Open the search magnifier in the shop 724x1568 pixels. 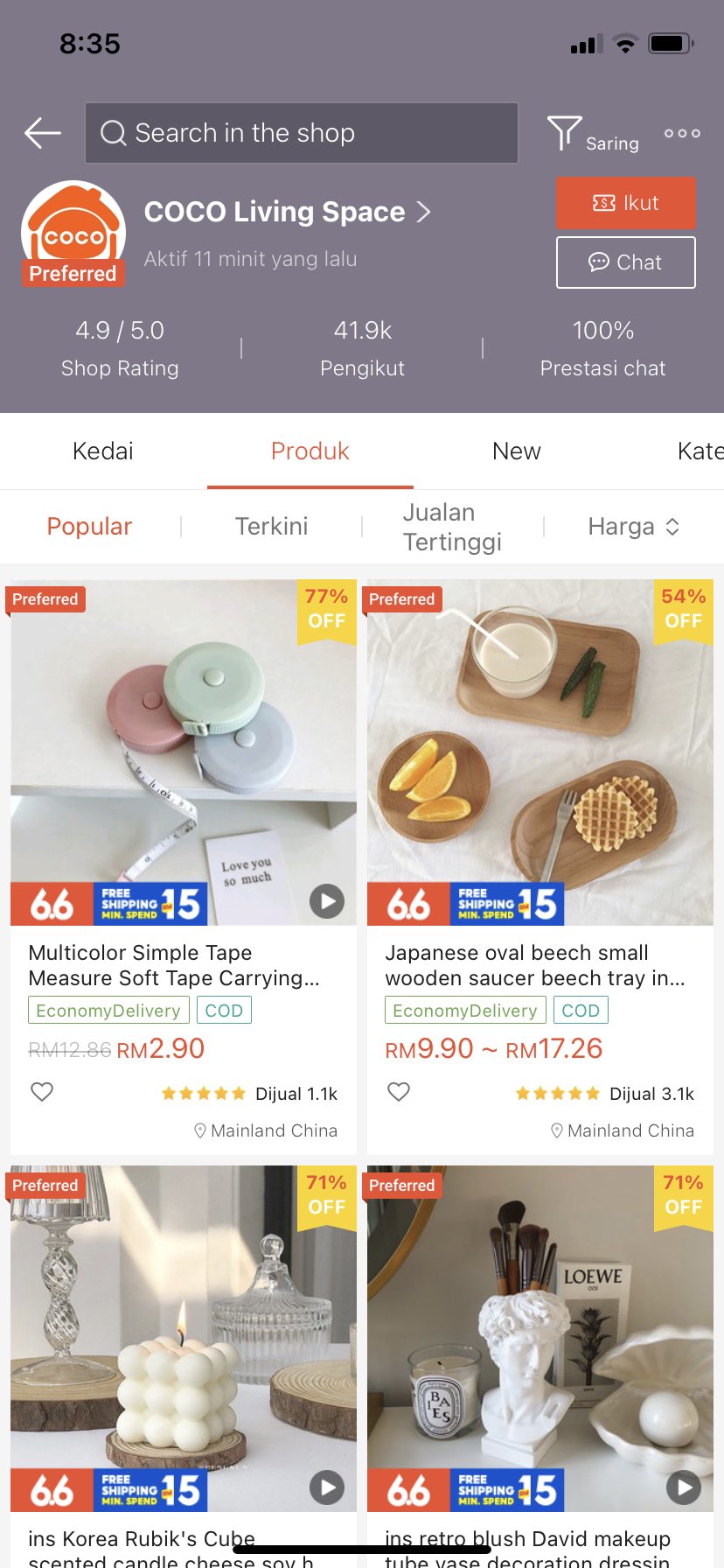pyautogui.click(x=113, y=133)
